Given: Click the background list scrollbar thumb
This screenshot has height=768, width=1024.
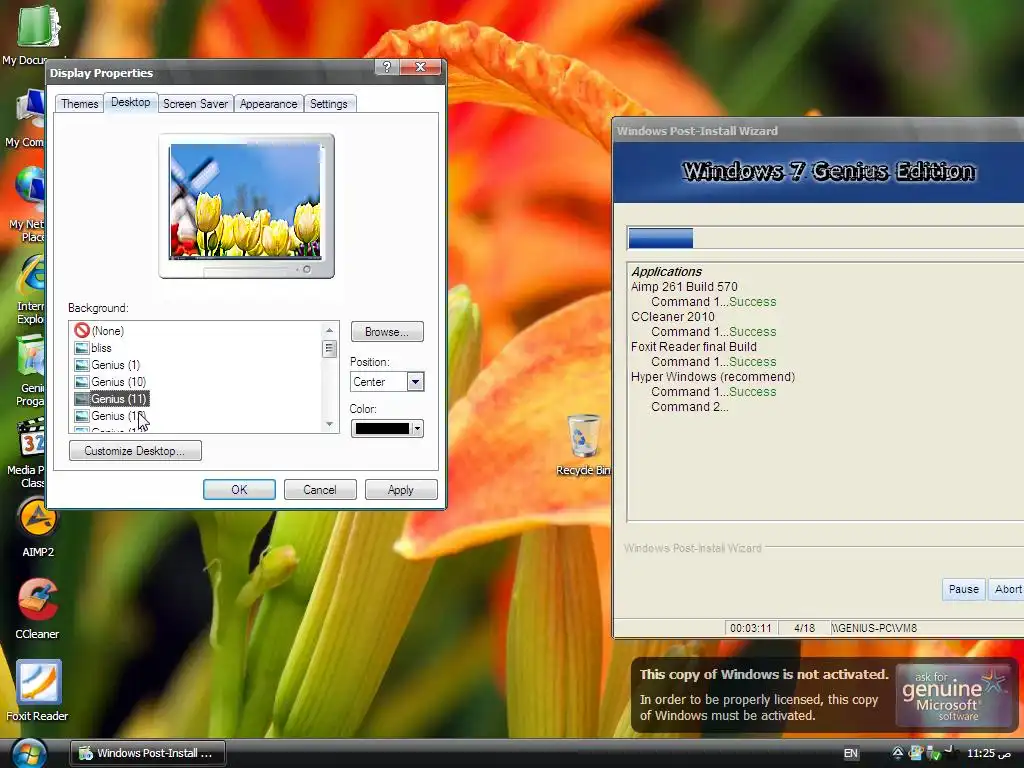Looking at the screenshot, I should [x=329, y=348].
